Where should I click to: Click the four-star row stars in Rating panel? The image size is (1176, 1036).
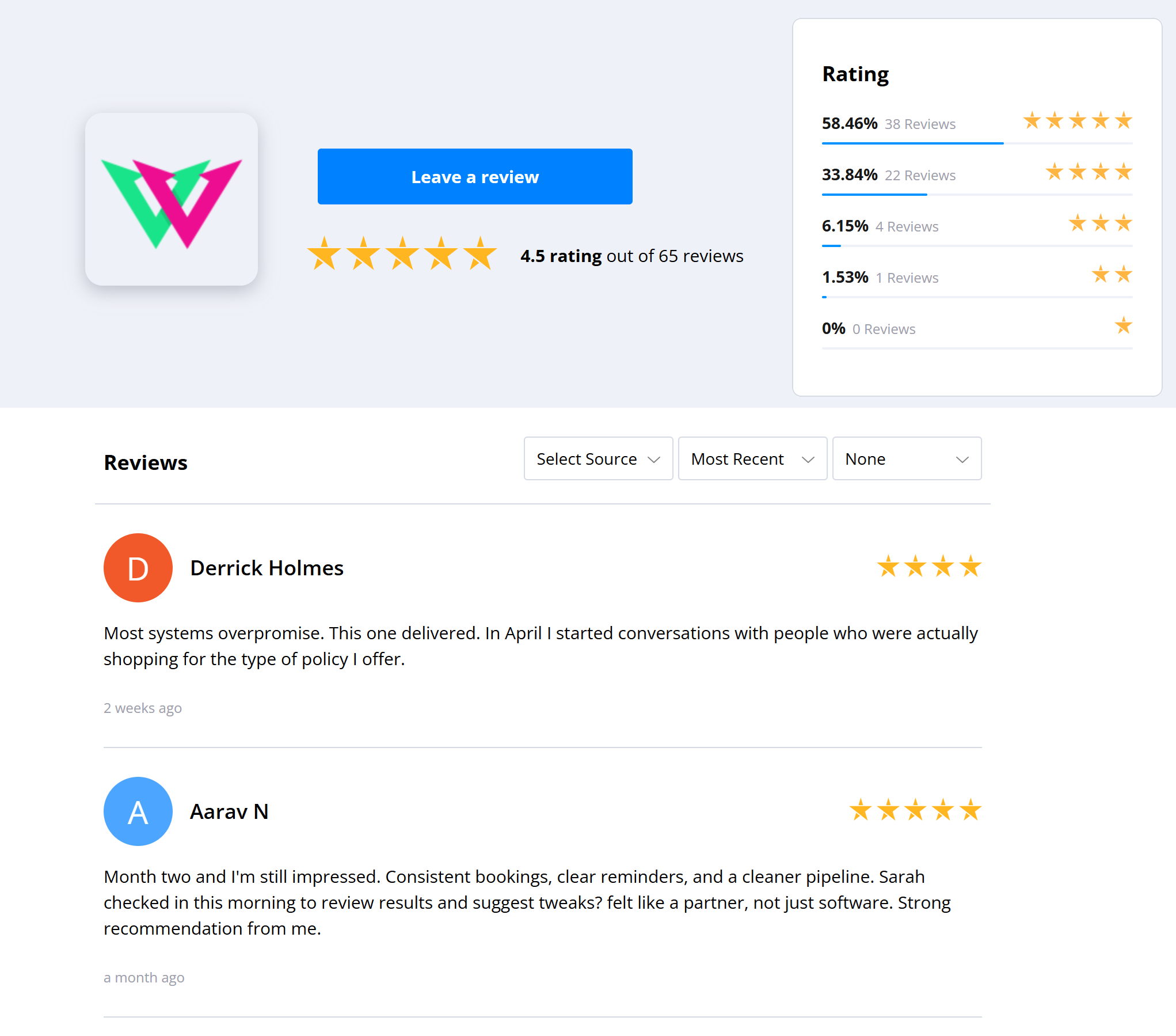point(1089,172)
